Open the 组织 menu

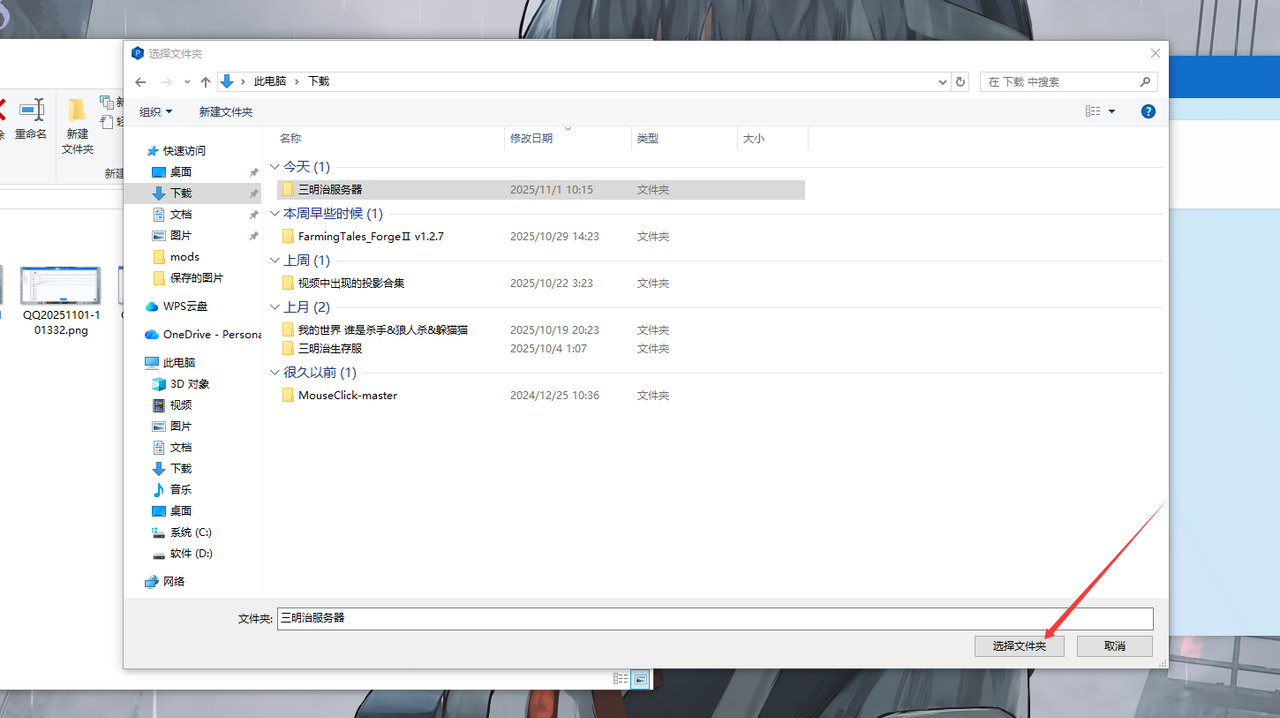[156, 112]
